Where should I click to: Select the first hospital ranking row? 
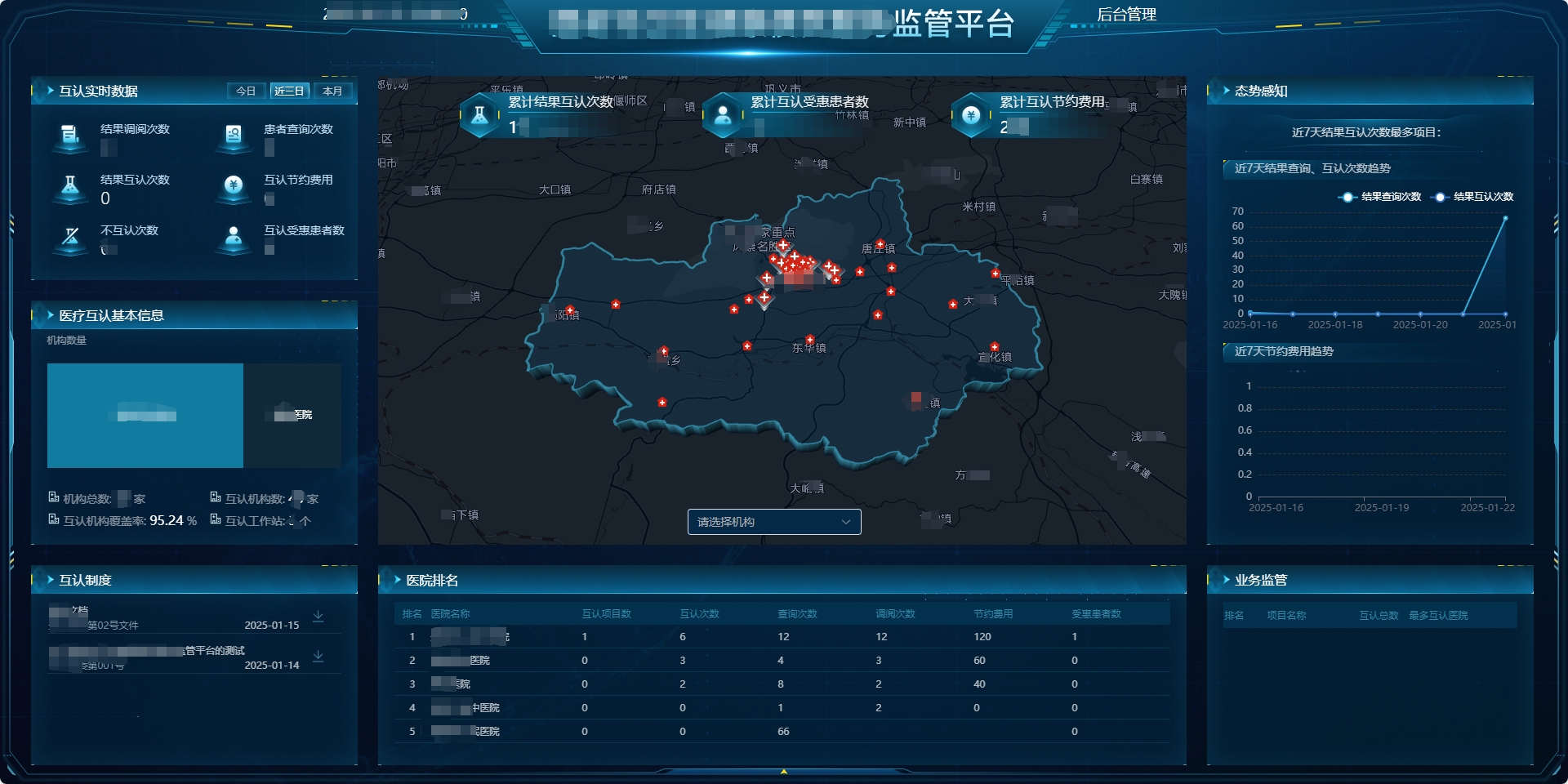(x=782, y=637)
